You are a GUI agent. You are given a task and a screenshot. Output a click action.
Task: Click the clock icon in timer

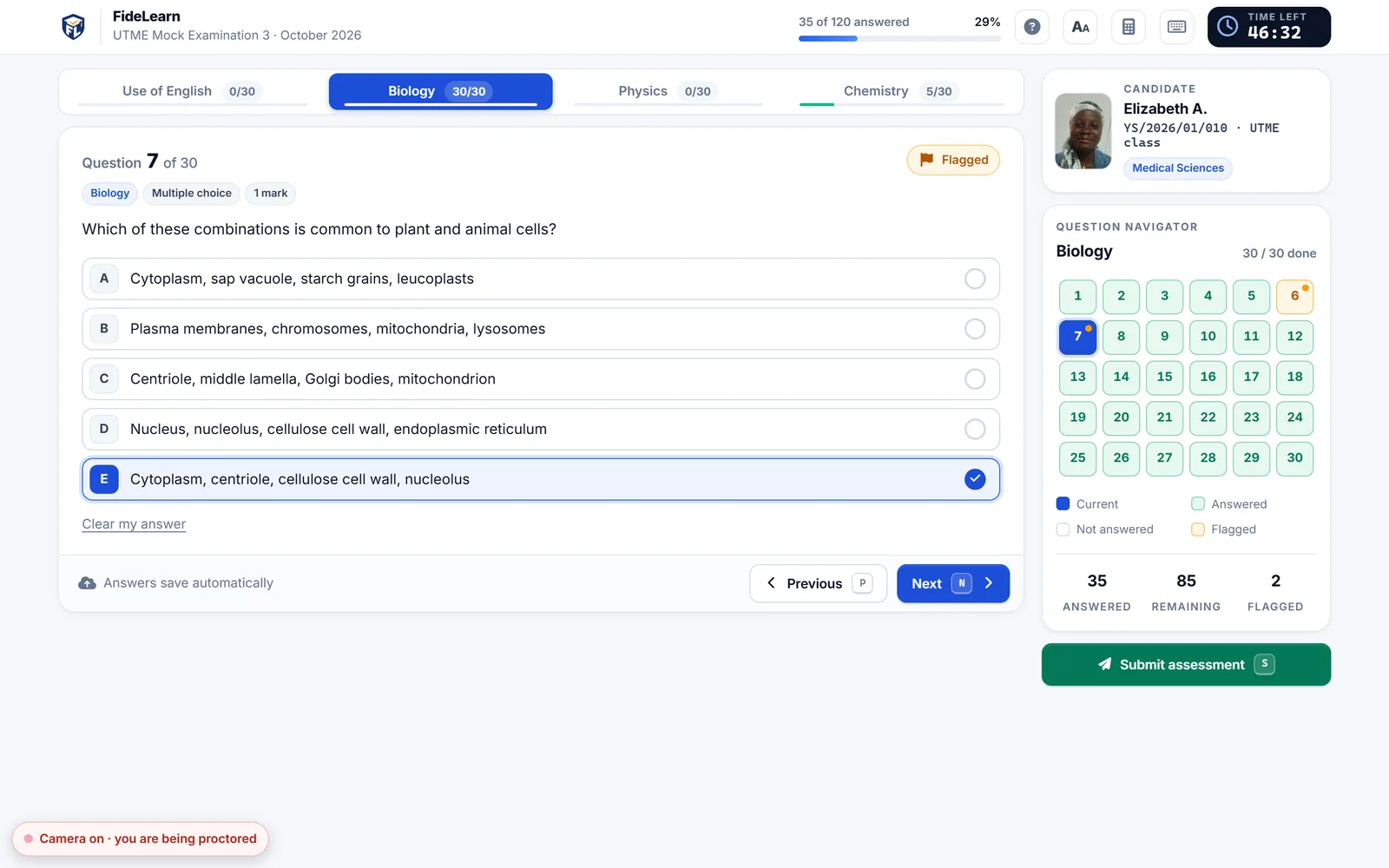1228,26
